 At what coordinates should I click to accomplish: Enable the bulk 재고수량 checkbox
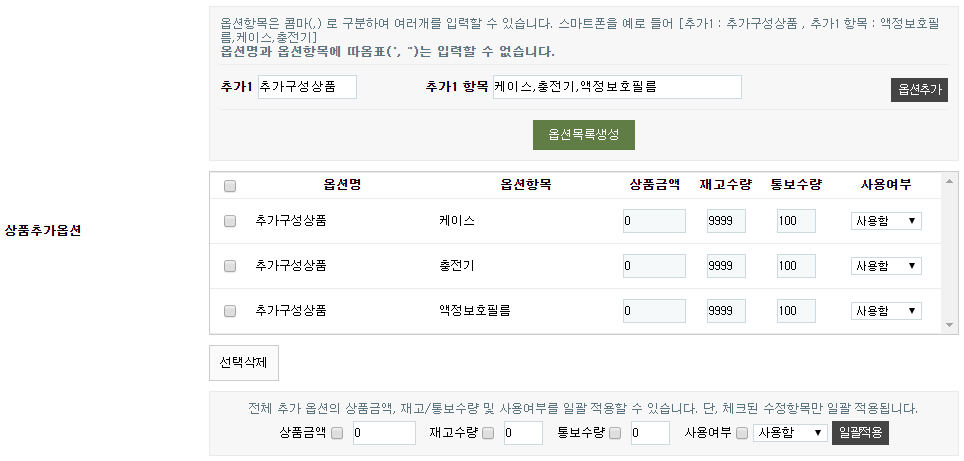point(488,433)
